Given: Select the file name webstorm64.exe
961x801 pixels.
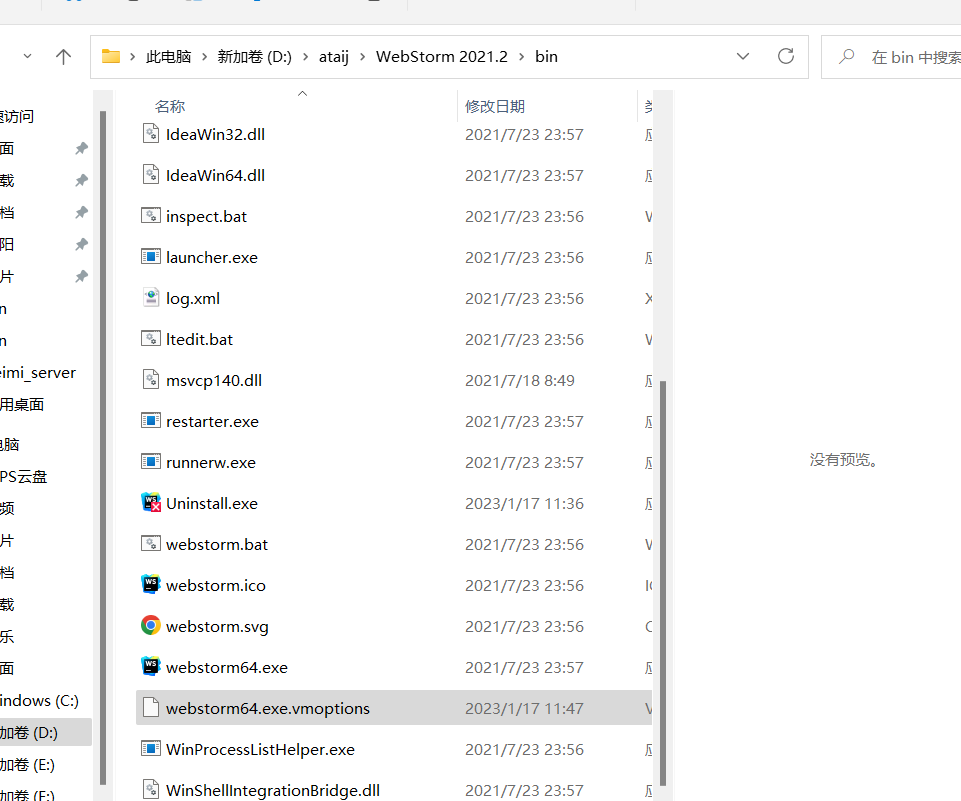Looking at the screenshot, I should pyautogui.click(x=227, y=667).
